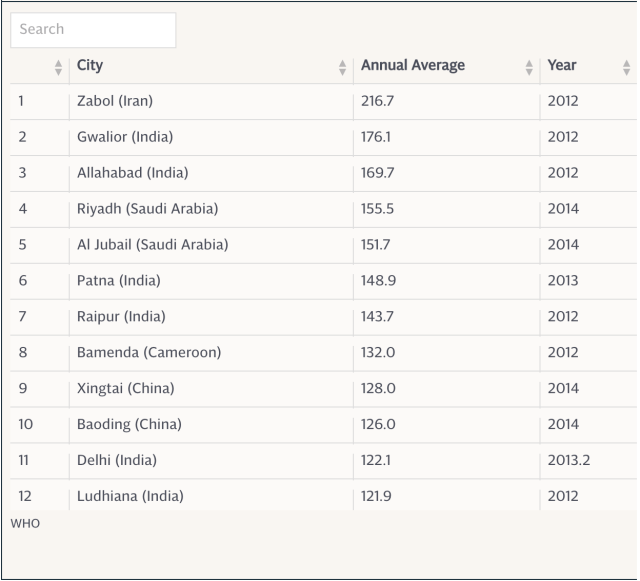Viewport: 640px width, 581px height.
Task: Select the Gwalior (India) city cell
Action: coord(121,137)
